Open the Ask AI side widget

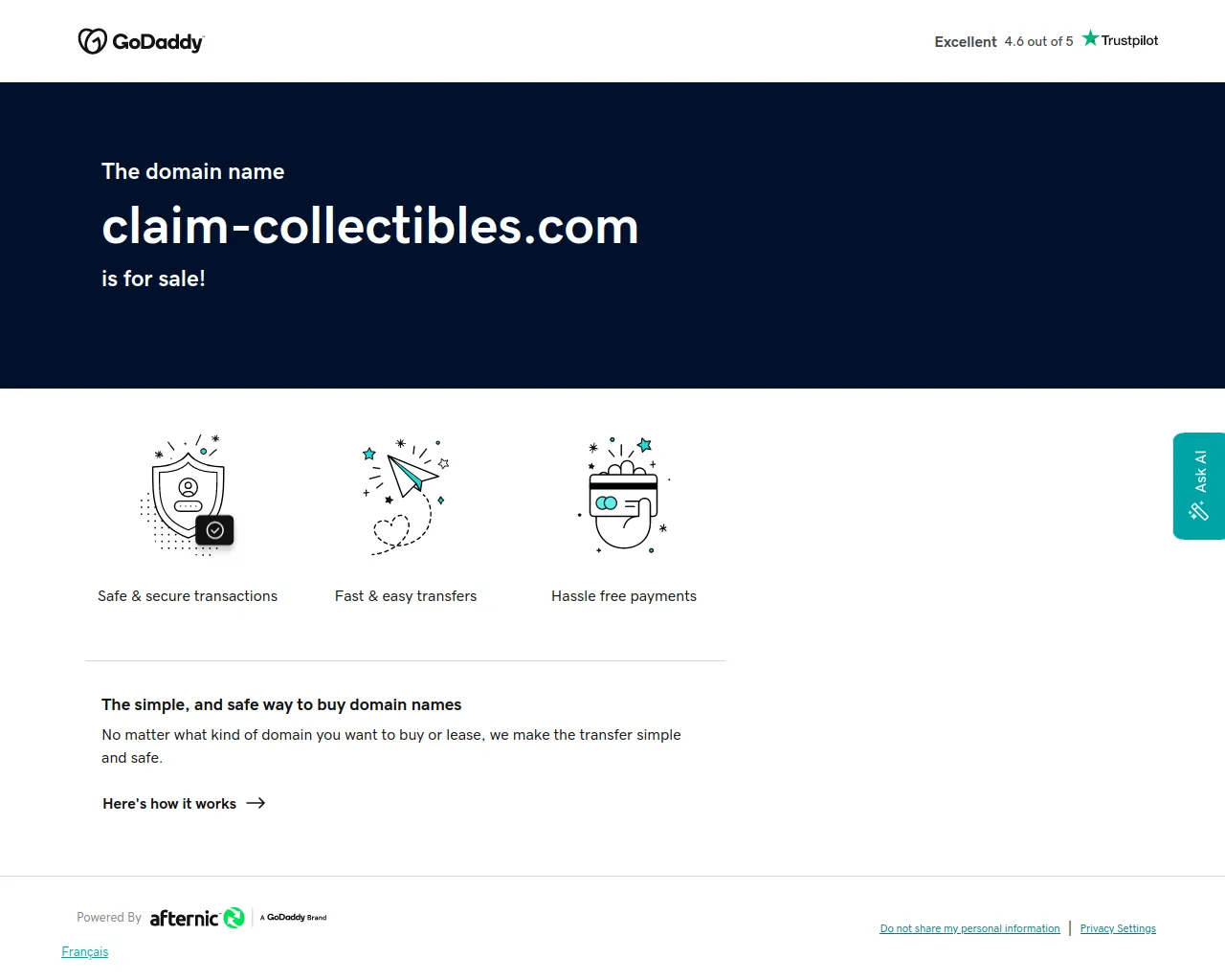coord(1199,486)
